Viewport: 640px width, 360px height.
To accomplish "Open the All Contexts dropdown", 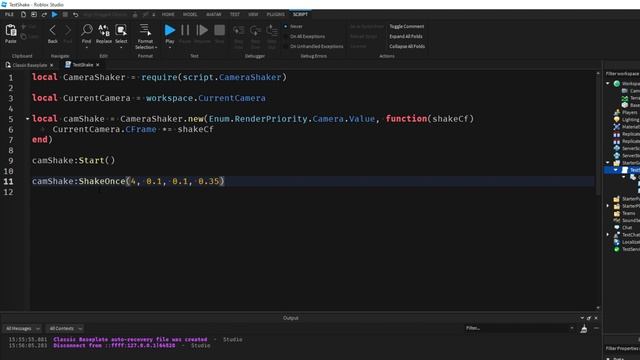I will click(65, 329).
